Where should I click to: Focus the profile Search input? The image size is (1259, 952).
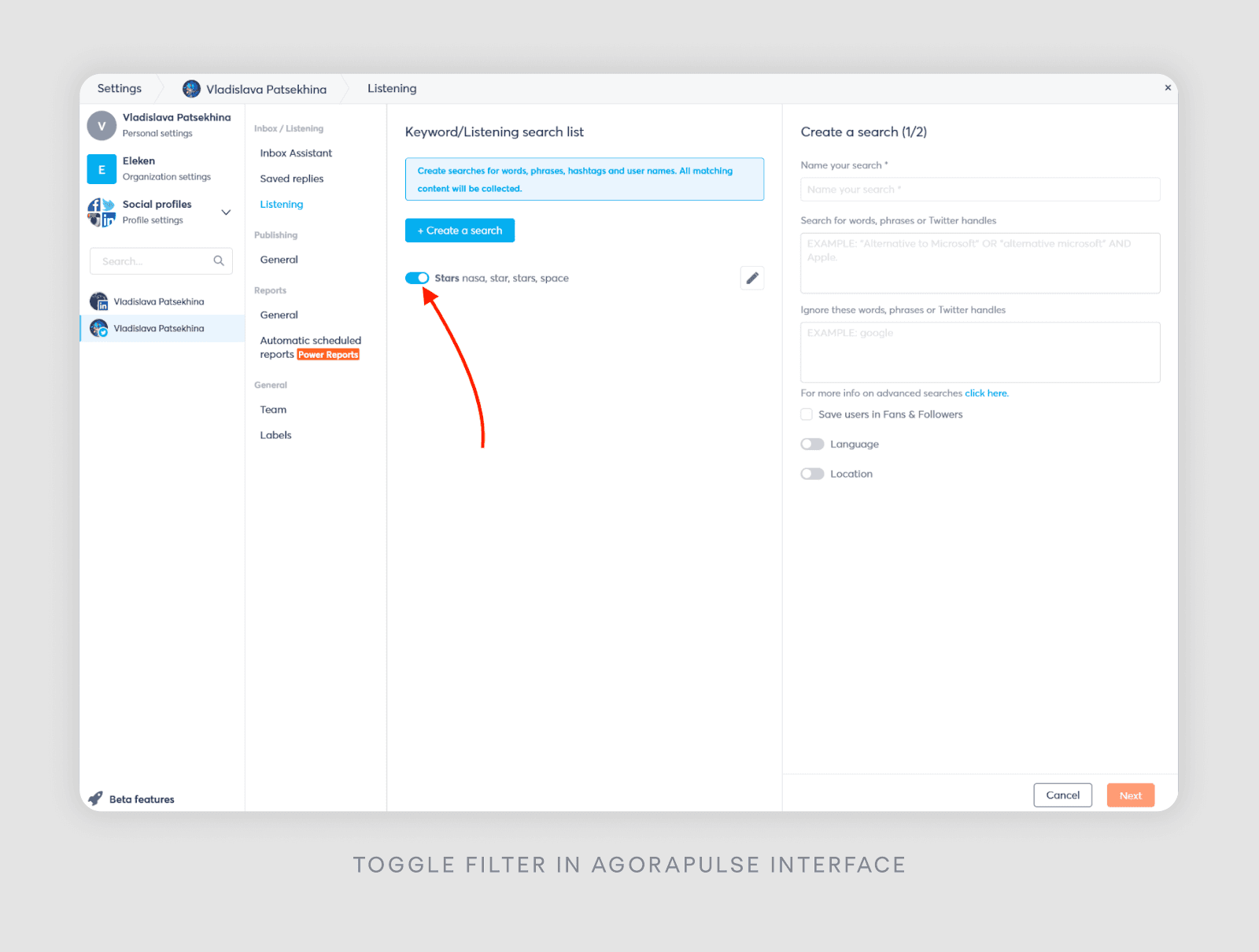click(161, 261)
